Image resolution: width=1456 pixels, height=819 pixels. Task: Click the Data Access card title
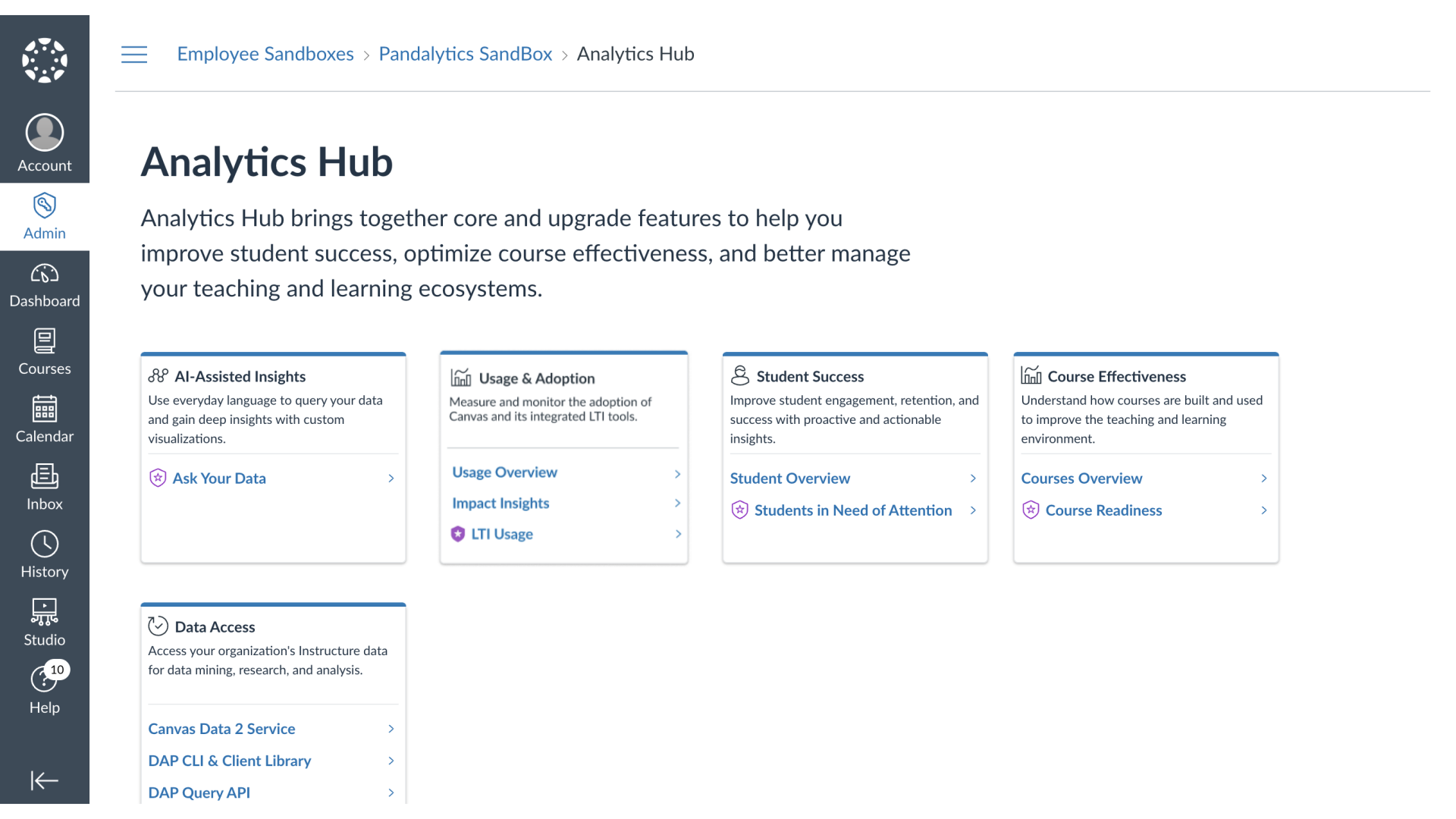point(215,626)
